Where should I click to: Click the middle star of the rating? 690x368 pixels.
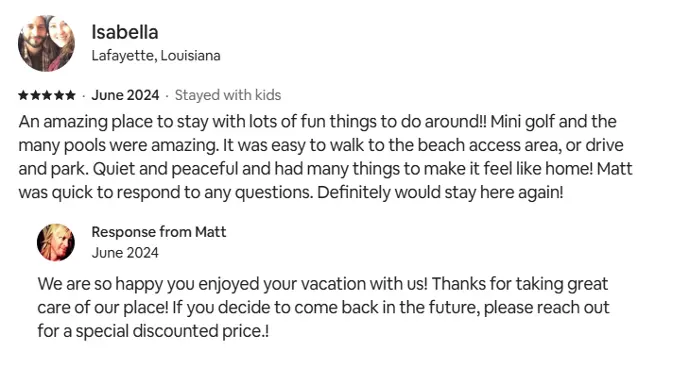(47, 95)
